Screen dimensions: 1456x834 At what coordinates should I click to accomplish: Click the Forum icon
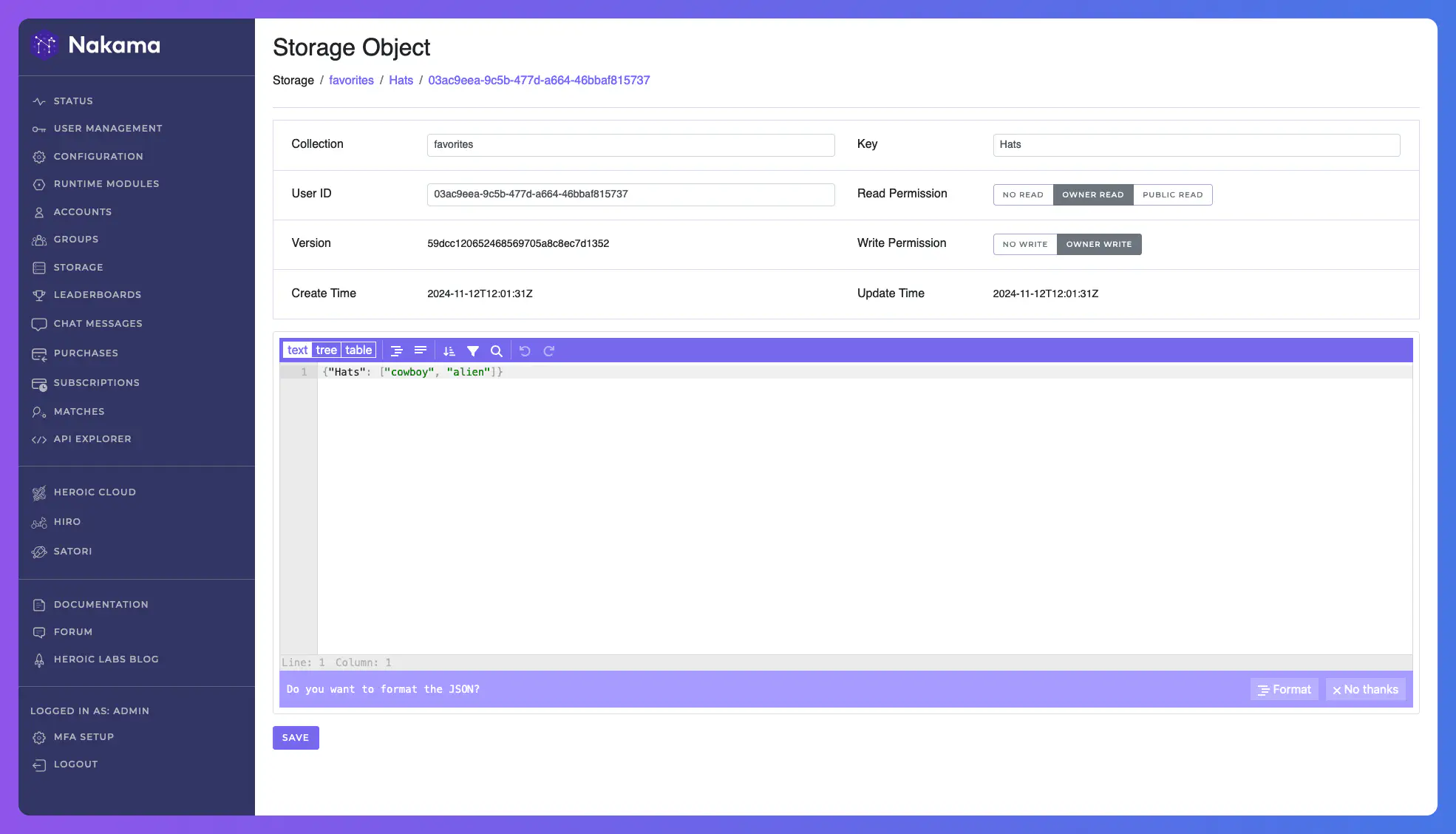coord(39,632)
